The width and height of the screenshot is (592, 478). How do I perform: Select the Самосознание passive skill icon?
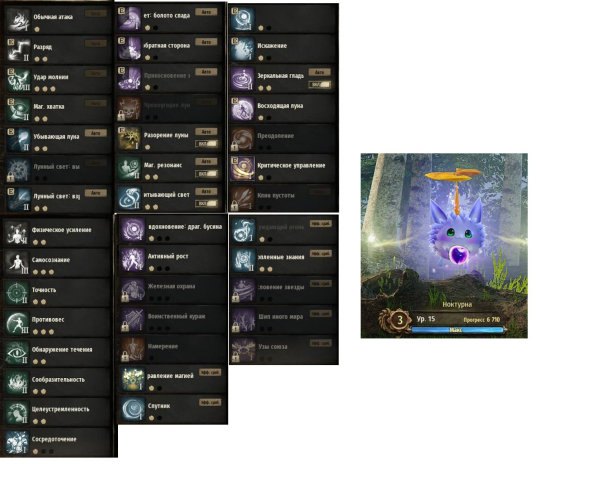(17, 263)
